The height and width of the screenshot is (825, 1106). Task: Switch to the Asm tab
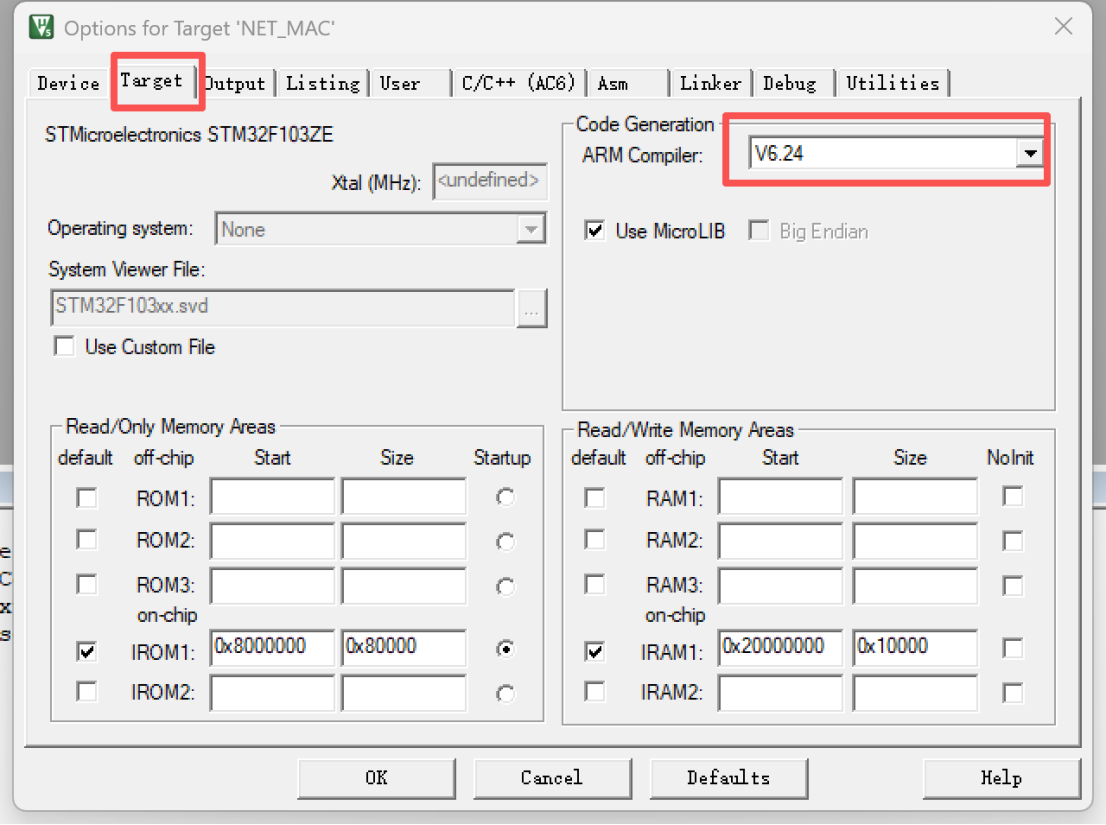pos(628,83)
